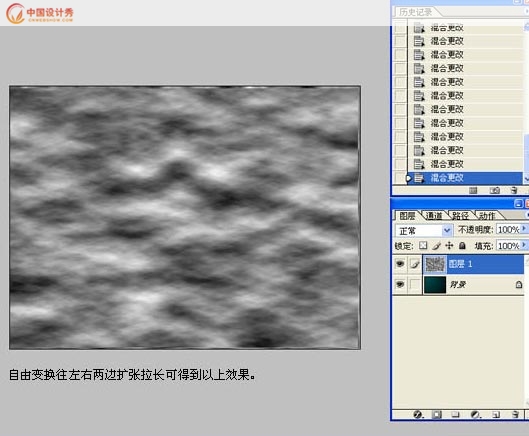Click the 图层 1 layer thumbnail
529x436 pixels.
[435, 264]
